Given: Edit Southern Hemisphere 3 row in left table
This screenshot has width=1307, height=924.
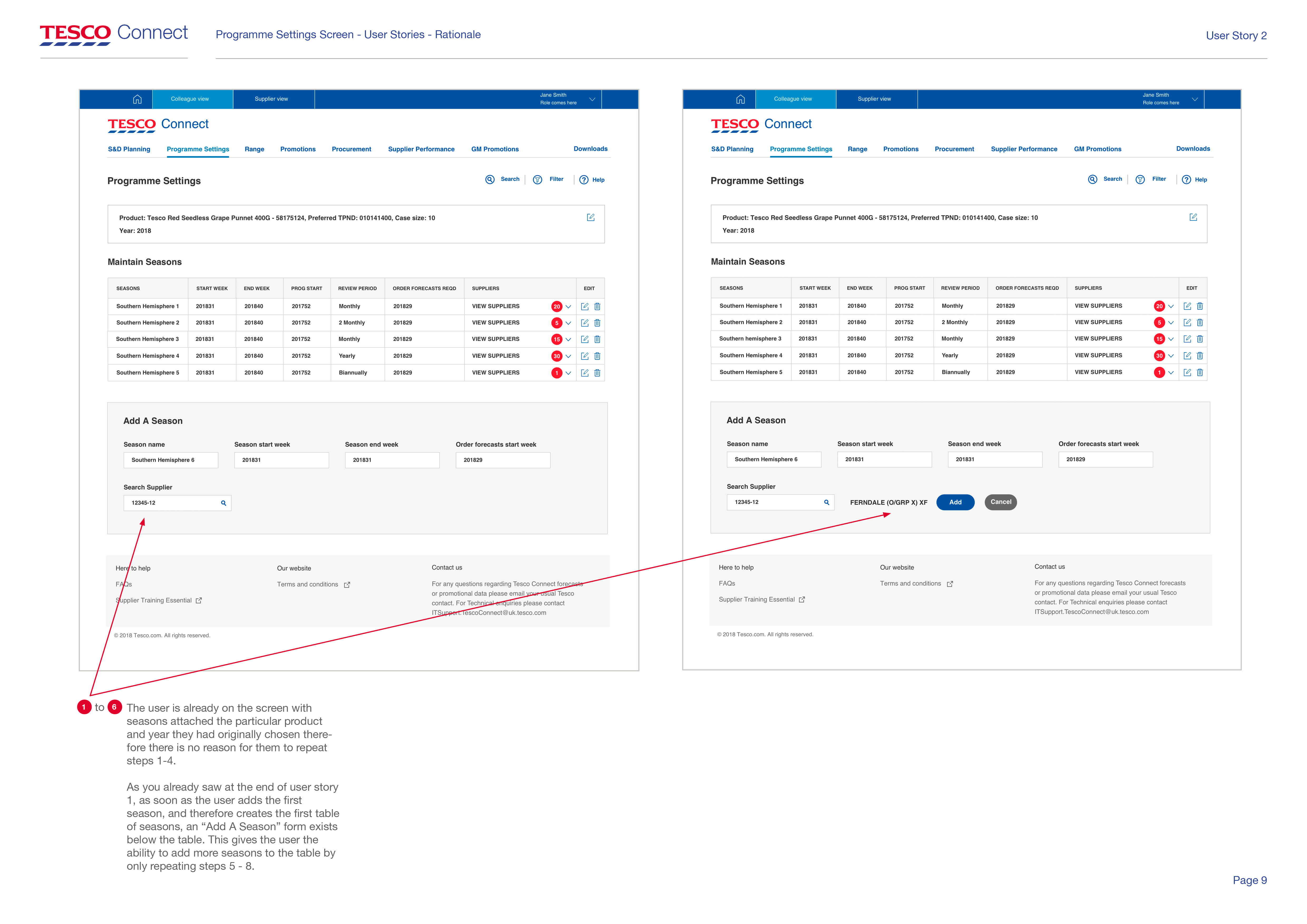Looking at the screenshot, I should (585, 339).
